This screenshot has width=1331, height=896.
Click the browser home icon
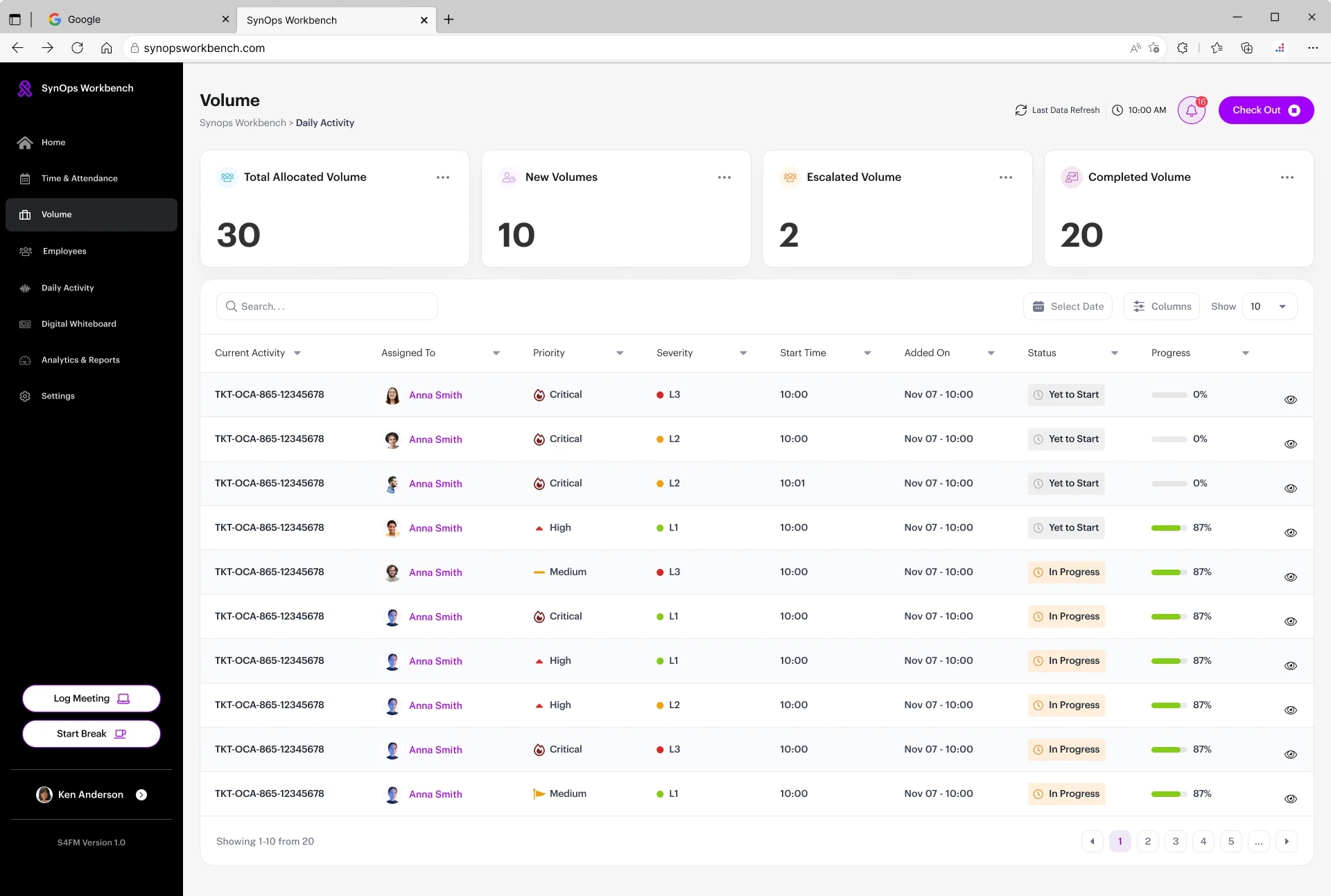[106, 48]
